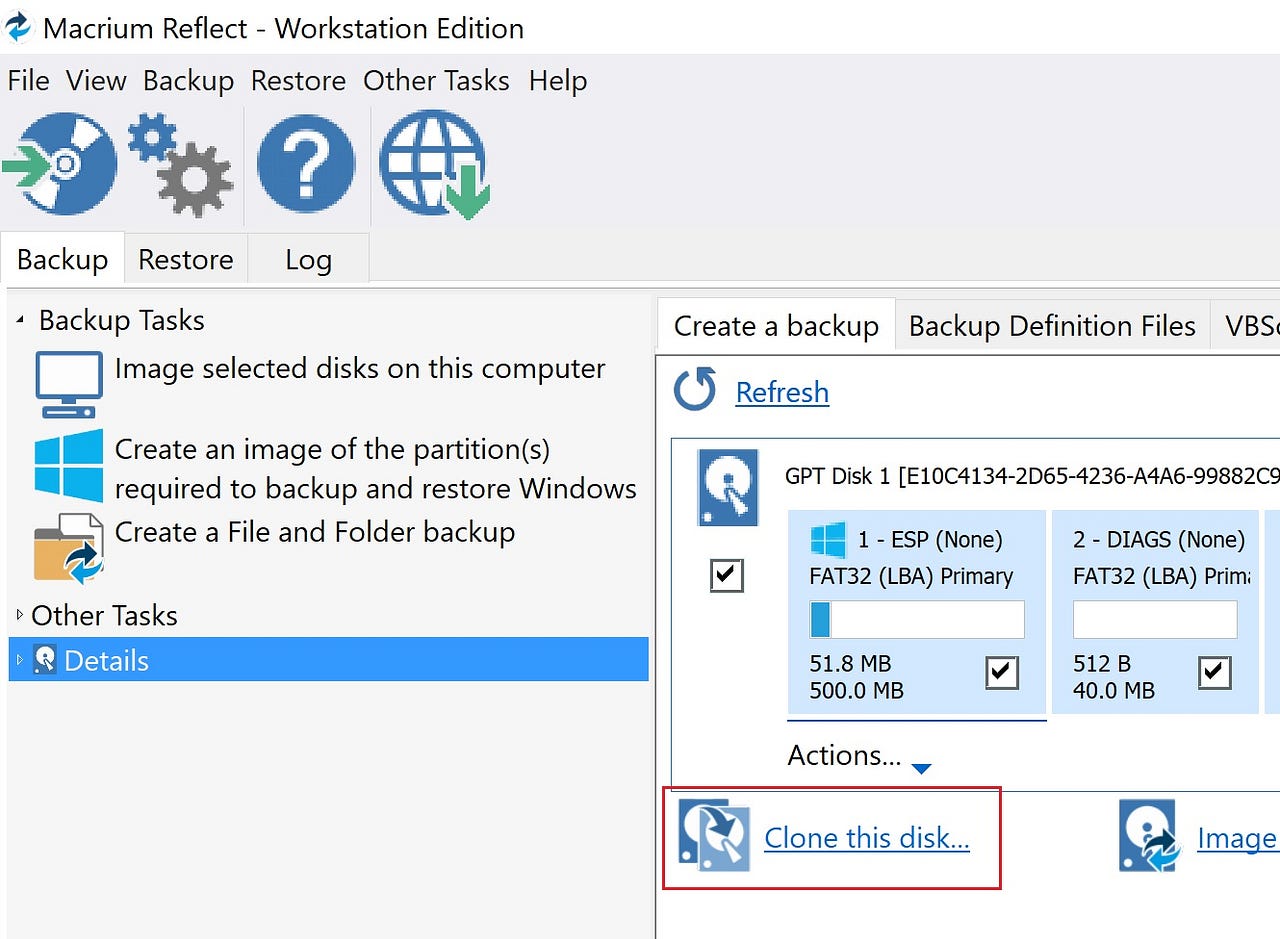
Task: Open the Backup menu
Action: pos(188,81)
